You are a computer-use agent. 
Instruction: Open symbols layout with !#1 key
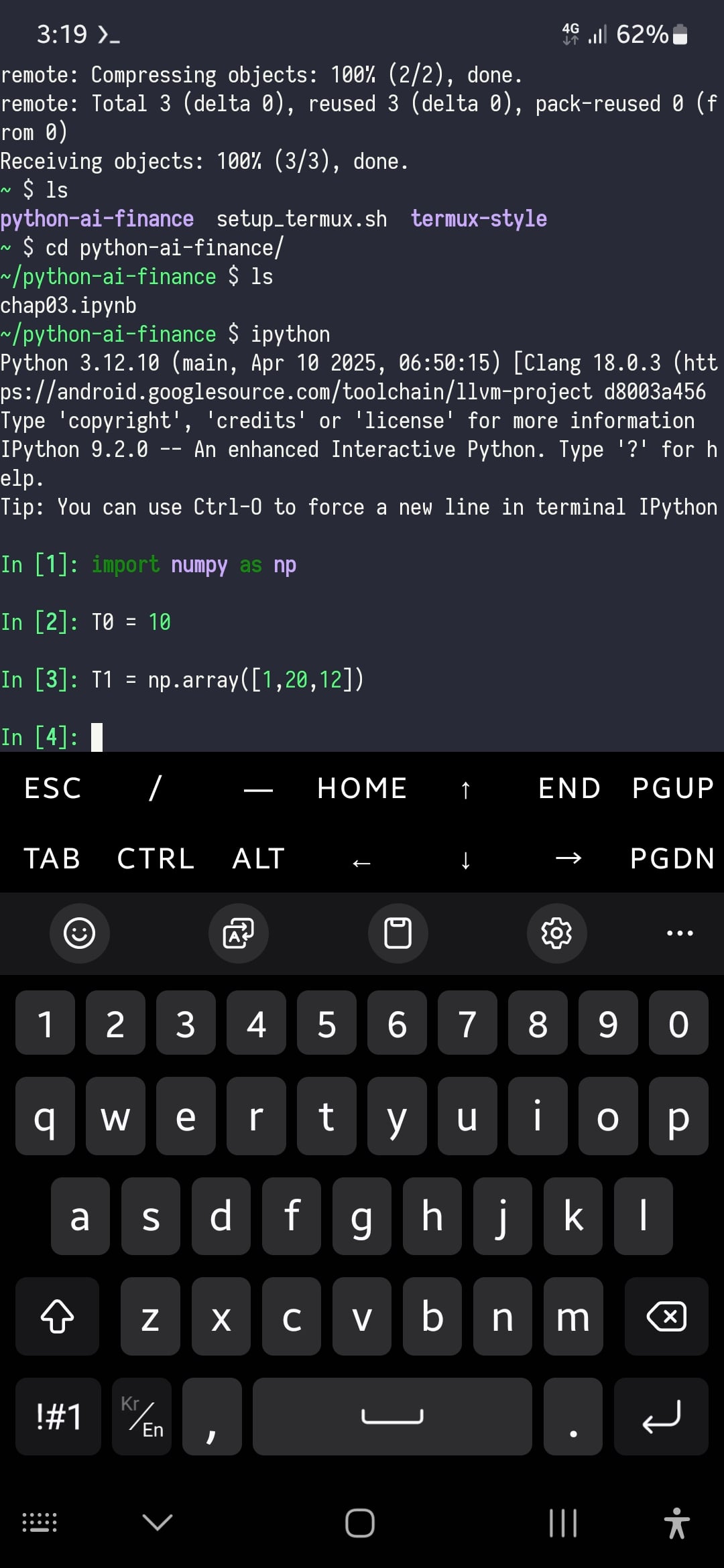click(58, 1417)
